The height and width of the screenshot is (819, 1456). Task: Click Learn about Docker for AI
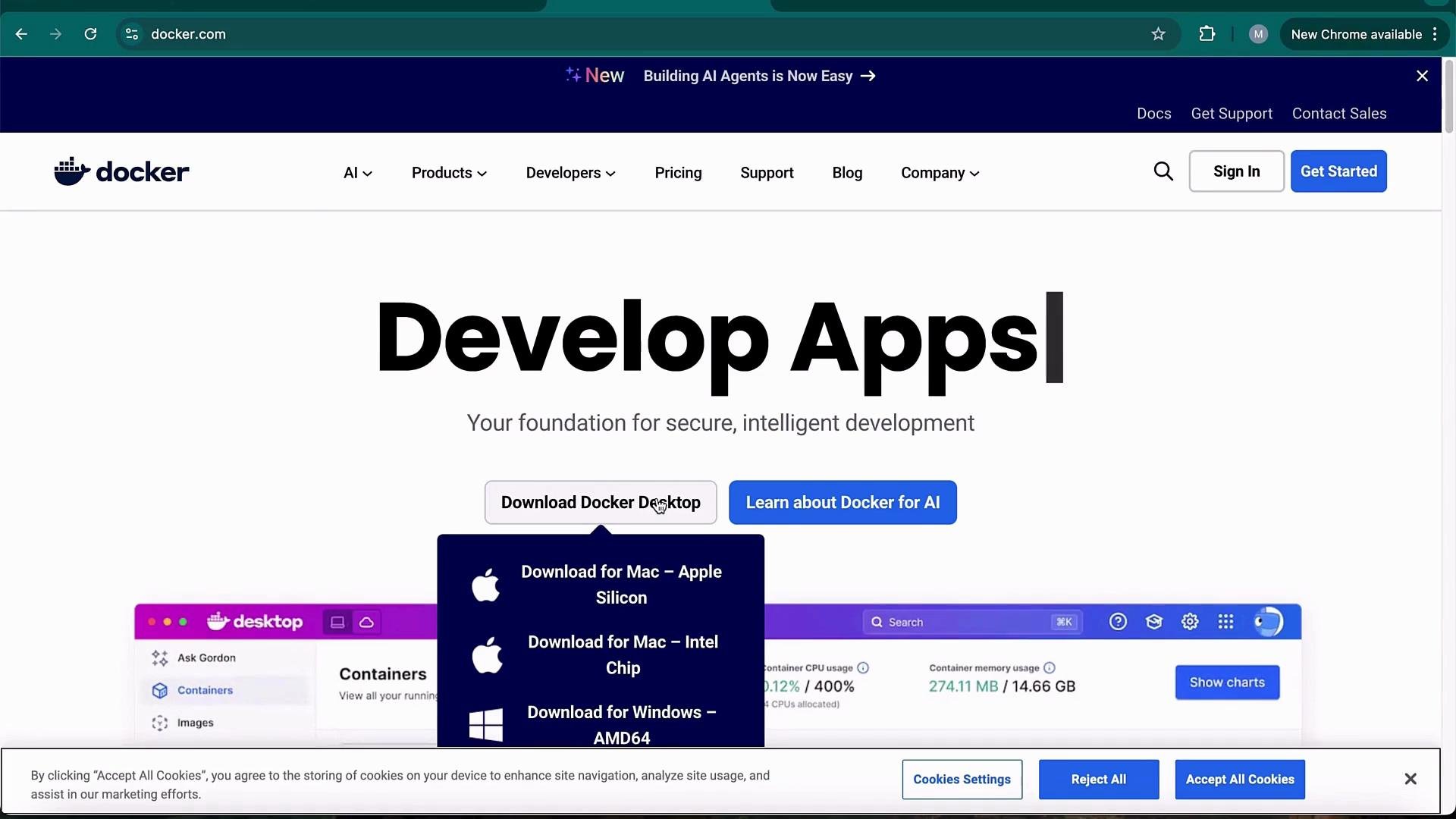[843, 502]
